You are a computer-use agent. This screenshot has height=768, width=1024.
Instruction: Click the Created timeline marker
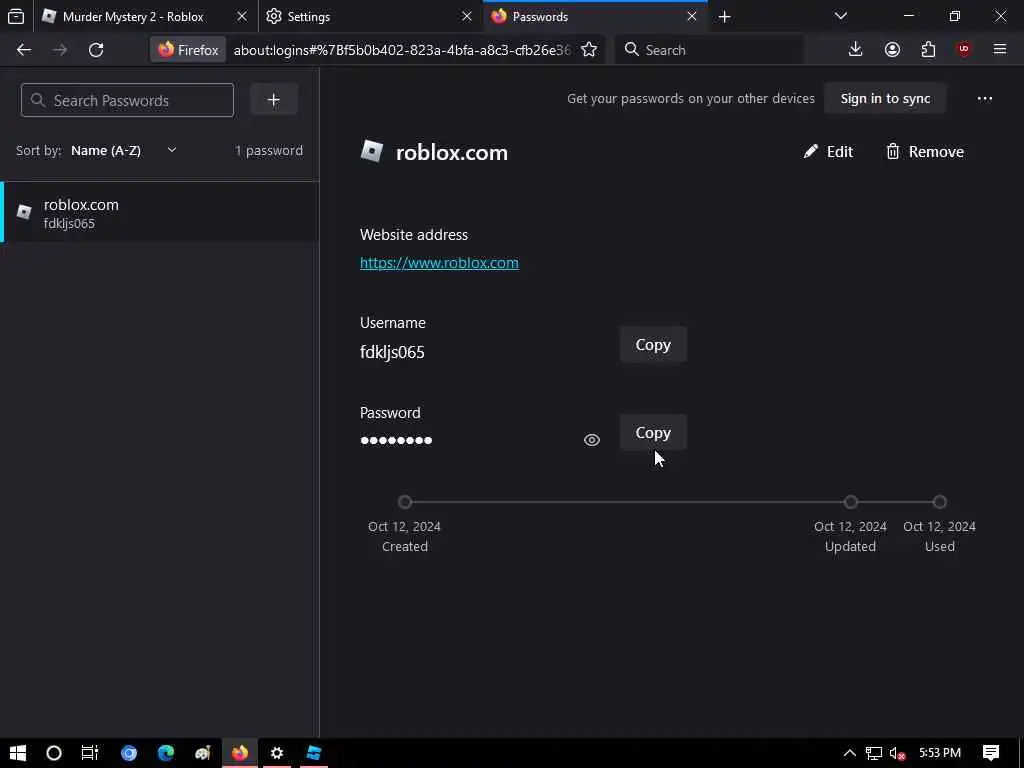(405, 502)
